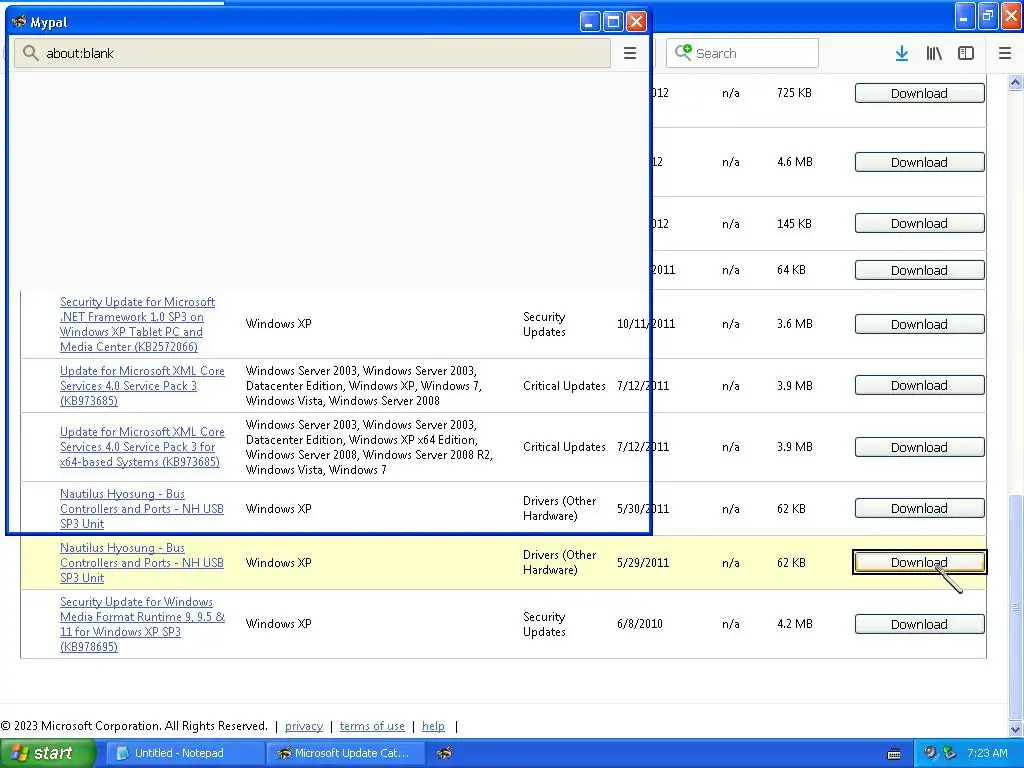Click the Microsoft copyright text in the footer
Screen dimensions: 1024x768
[134, 726]
